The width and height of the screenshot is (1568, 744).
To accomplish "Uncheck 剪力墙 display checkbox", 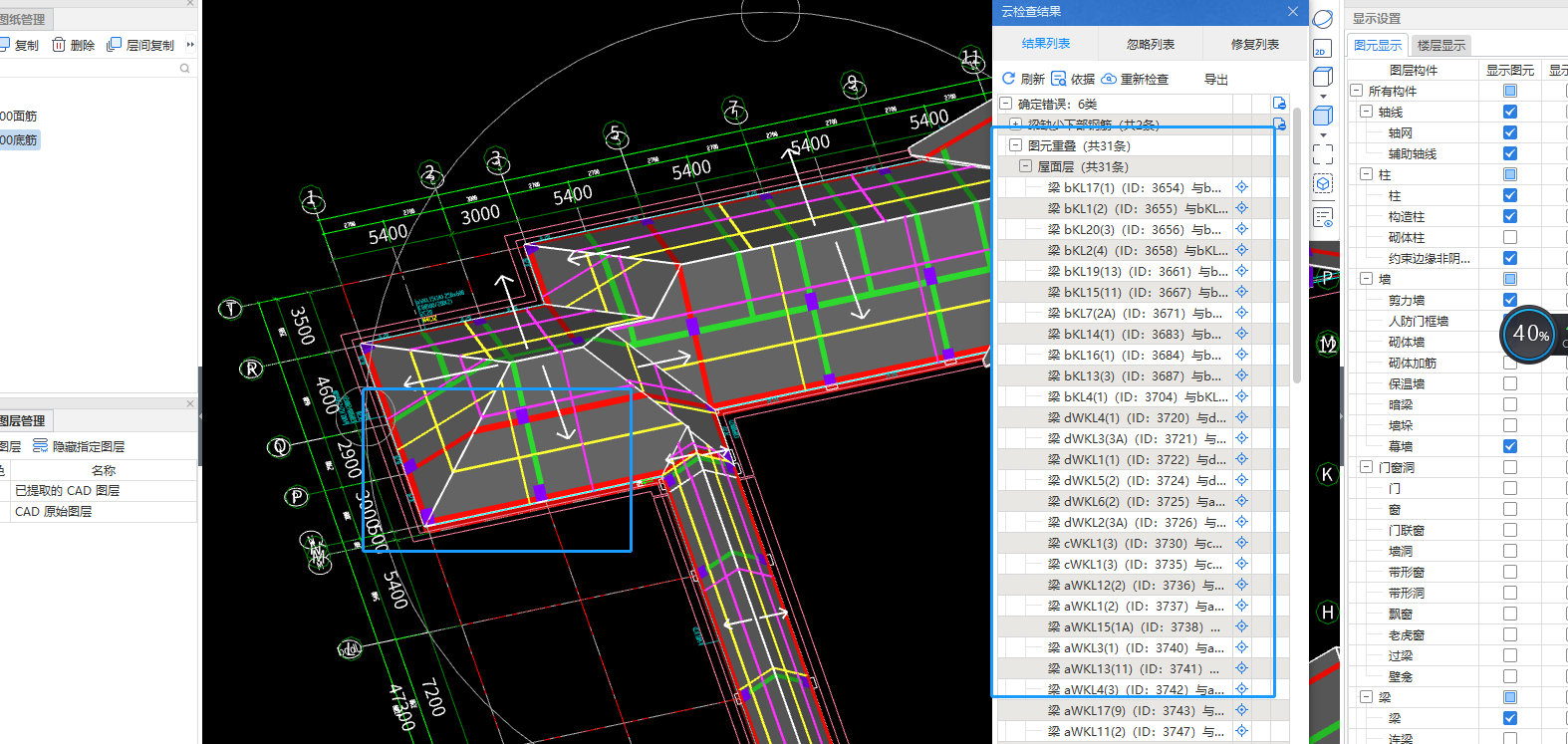I will click(x=1510, y=300).
